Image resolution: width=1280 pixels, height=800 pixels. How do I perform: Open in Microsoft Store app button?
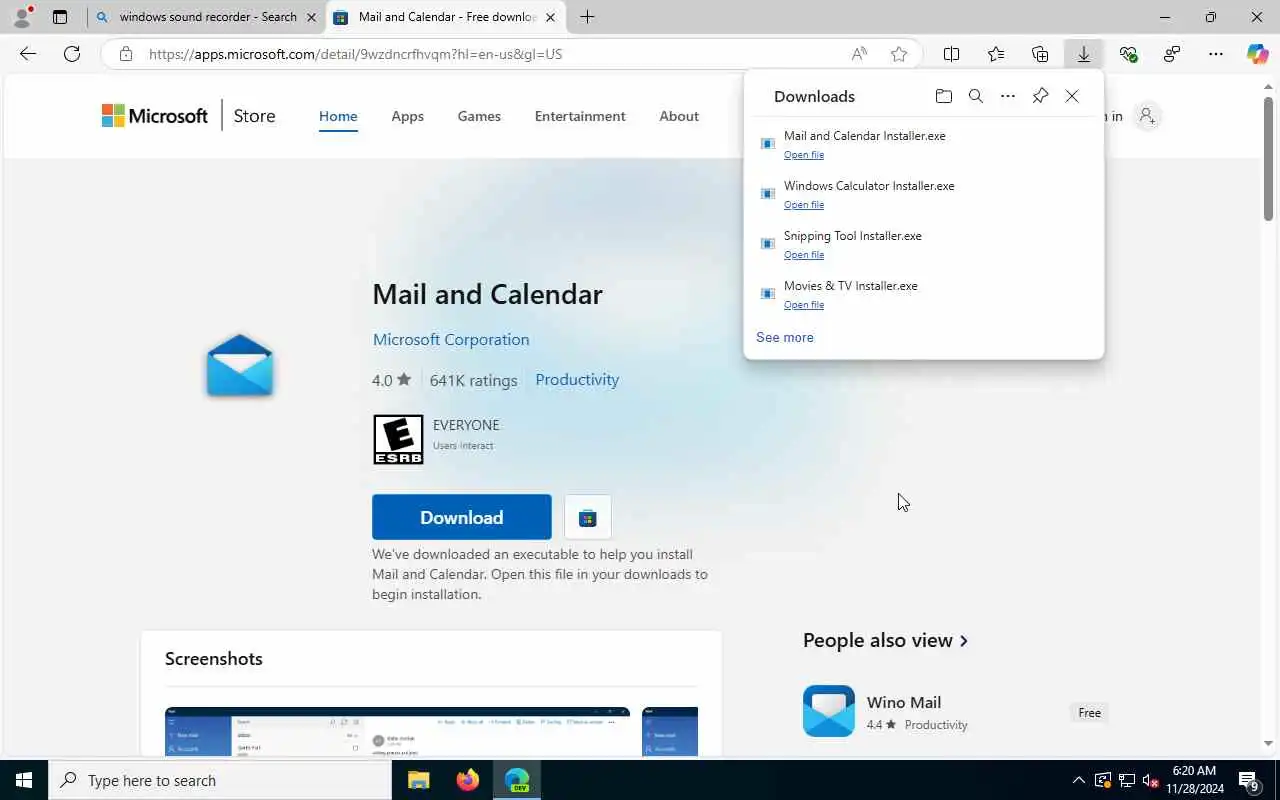click(x=588, y=517)
